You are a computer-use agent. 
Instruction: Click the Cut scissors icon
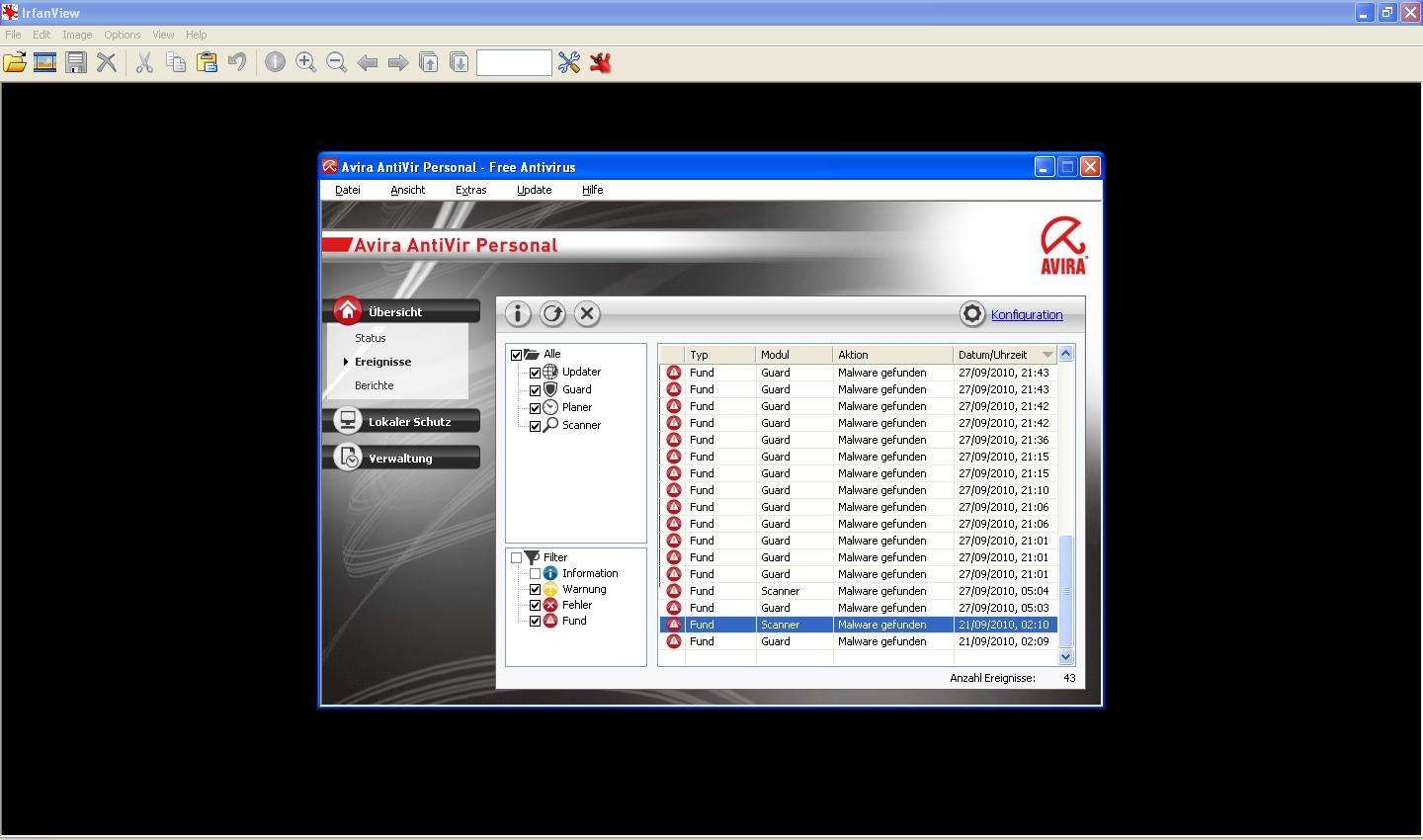[144, 63]
